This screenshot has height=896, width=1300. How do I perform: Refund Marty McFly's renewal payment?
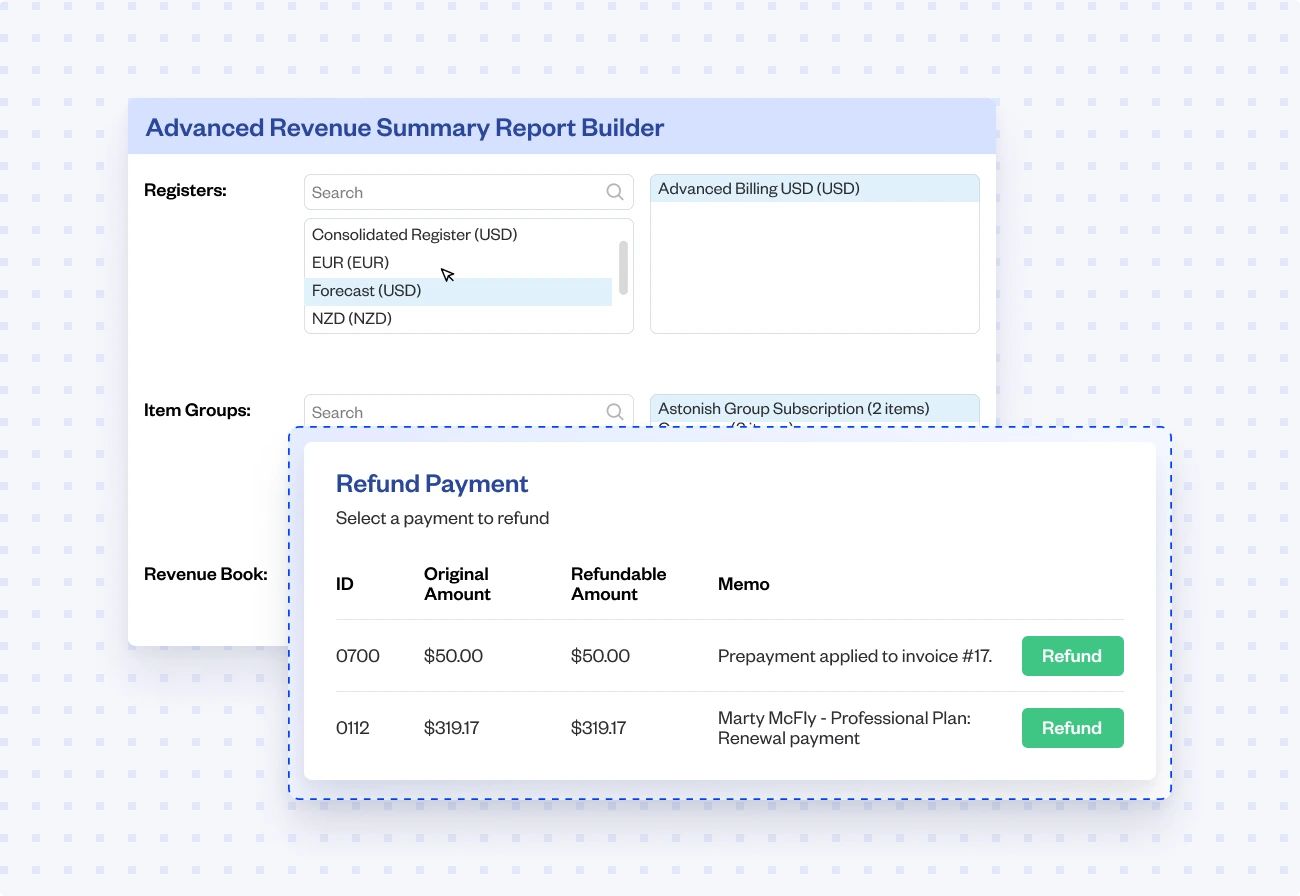pyautogui.click(x=1072, y=727)
